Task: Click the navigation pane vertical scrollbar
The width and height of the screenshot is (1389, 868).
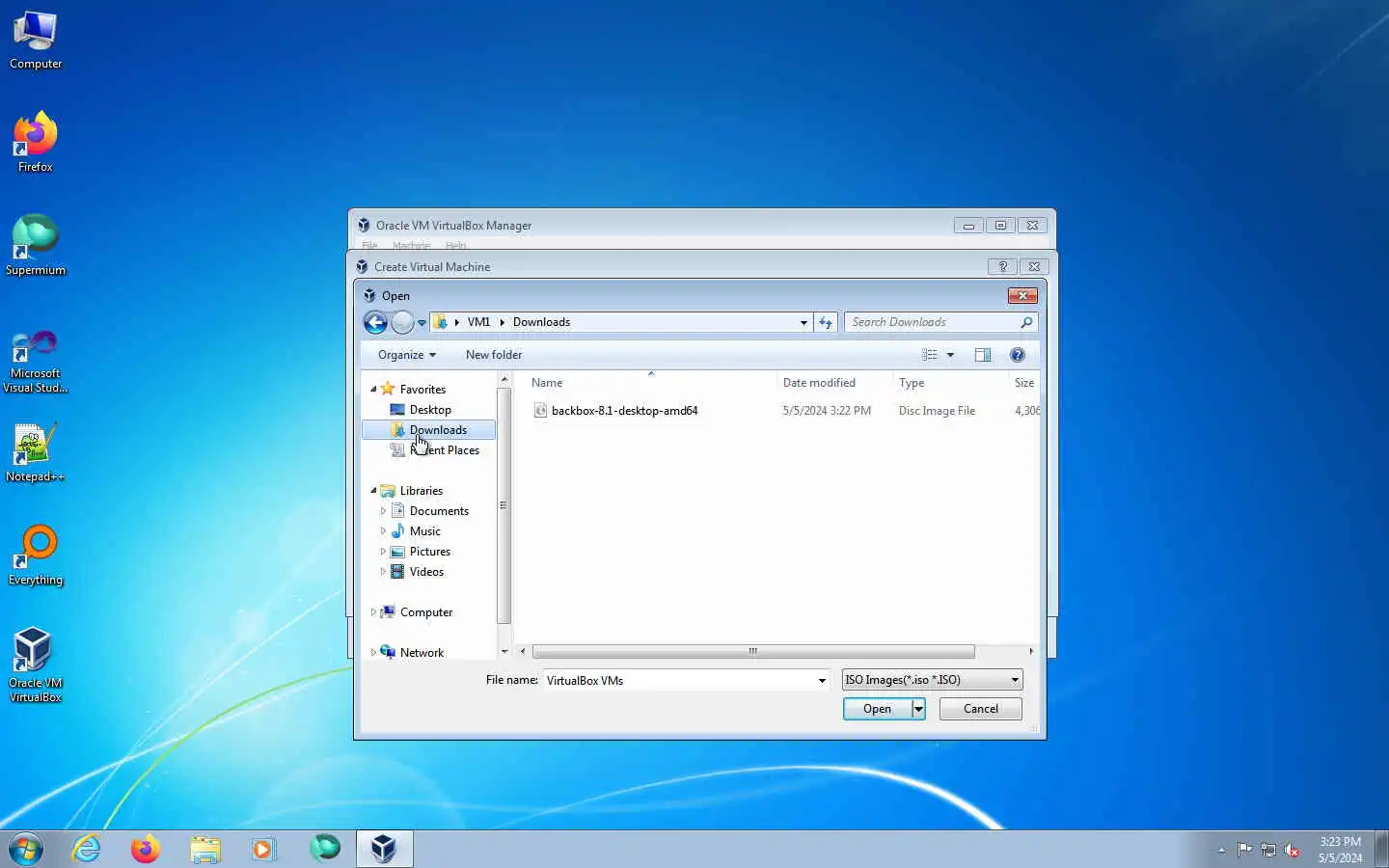Action: click(504, 505)
